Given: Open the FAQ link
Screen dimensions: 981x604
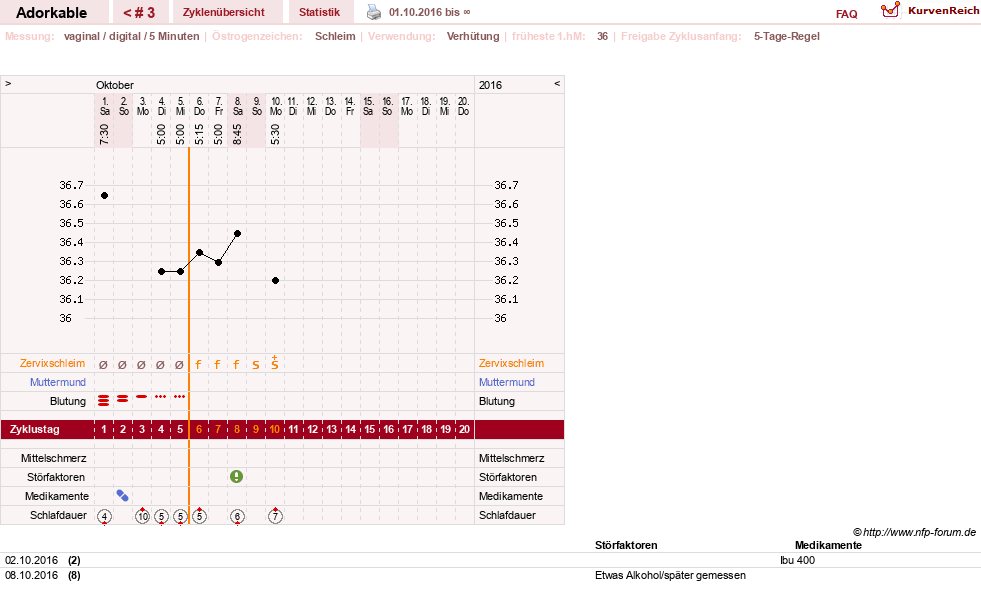Looking at the screenshot, I should (846, 14).
